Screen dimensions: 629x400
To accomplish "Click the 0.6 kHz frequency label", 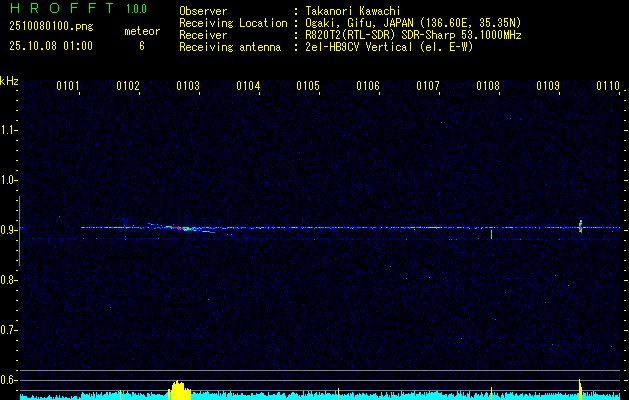I will pos(8,380).
